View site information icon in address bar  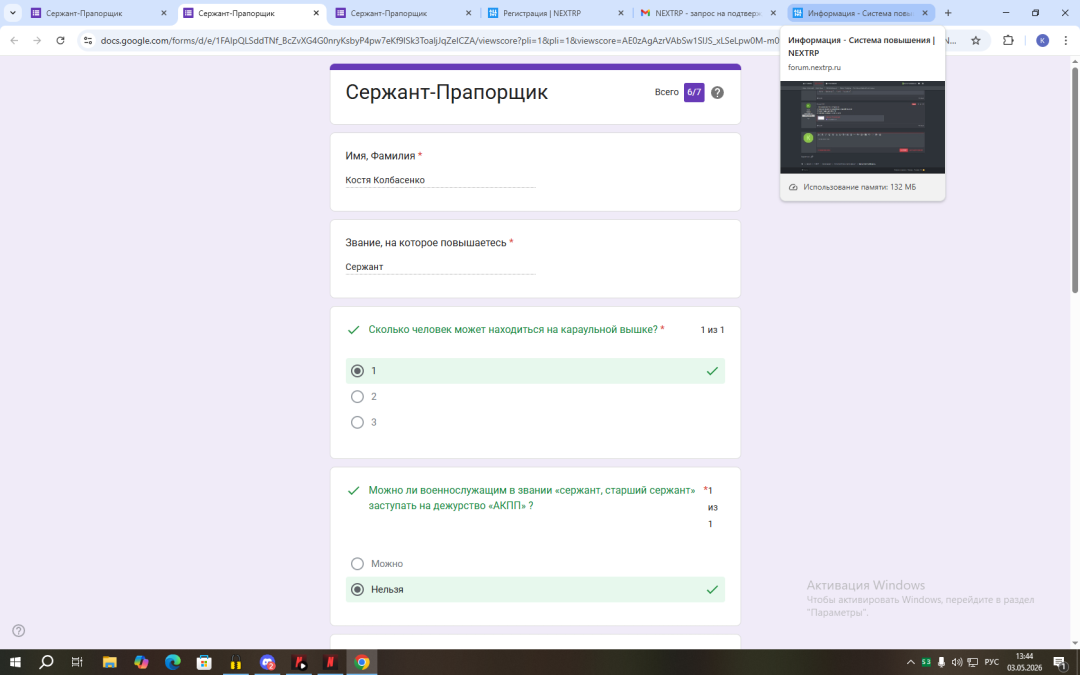tap(88, 41)
